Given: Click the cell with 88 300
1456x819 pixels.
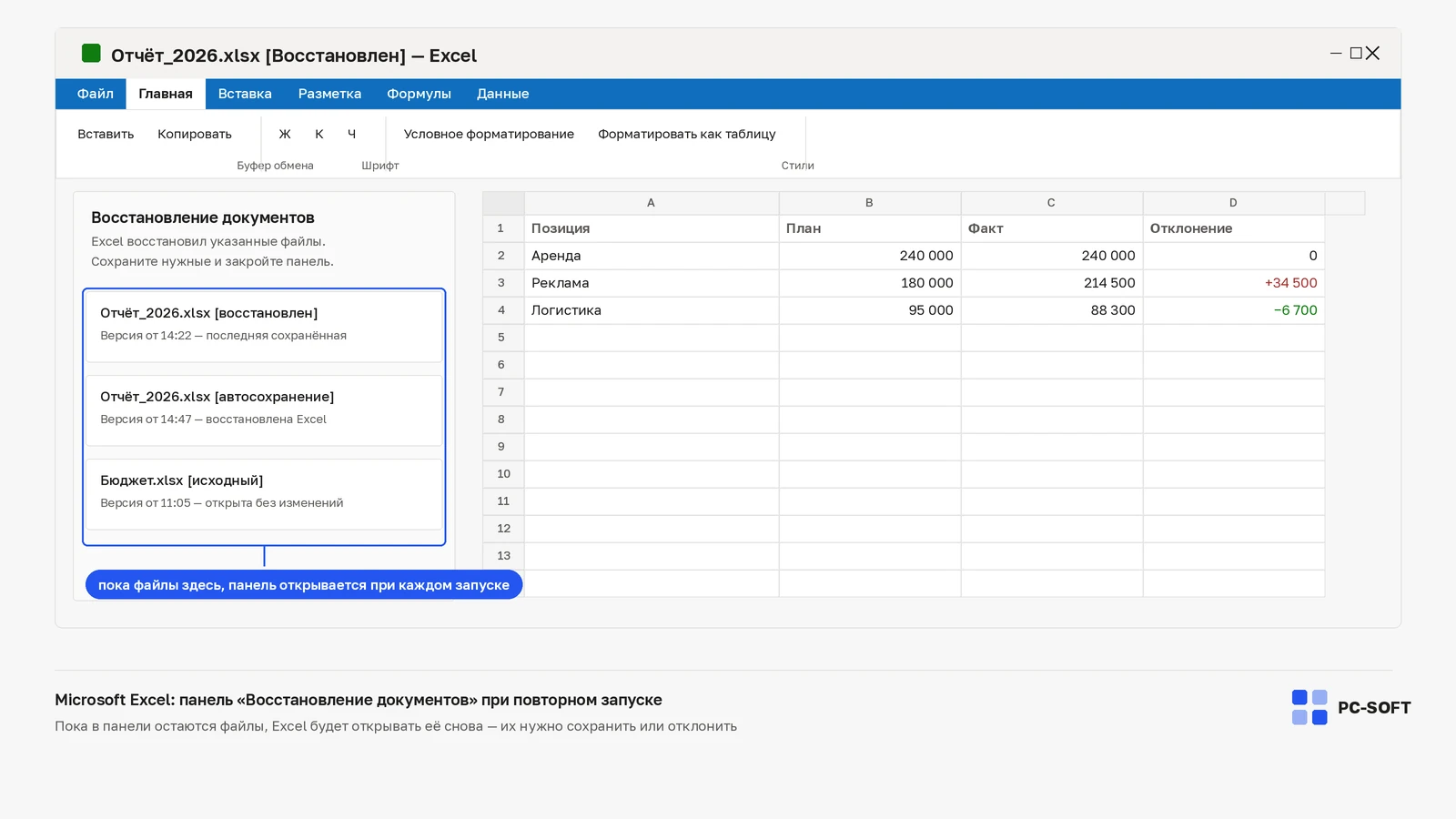Looking at the screenshot, I should click(1051, 310).
